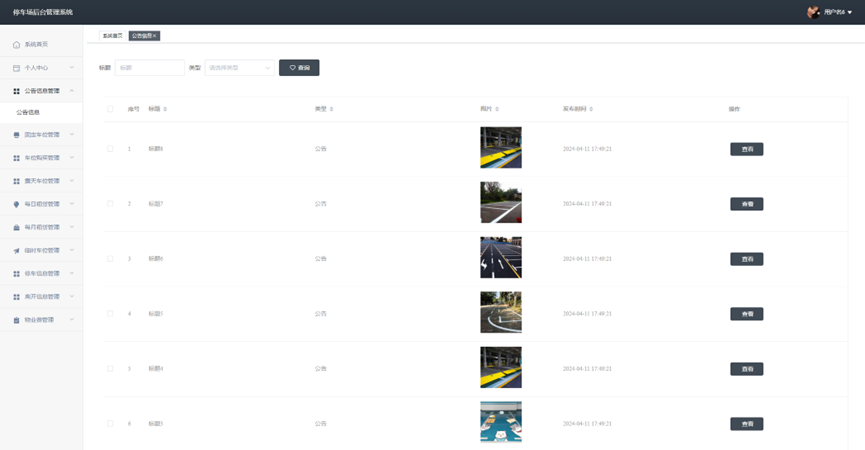The width and height of the screenshot is (865, 450).
Task: Check the box for row 标题8
Action: [110, 149]
